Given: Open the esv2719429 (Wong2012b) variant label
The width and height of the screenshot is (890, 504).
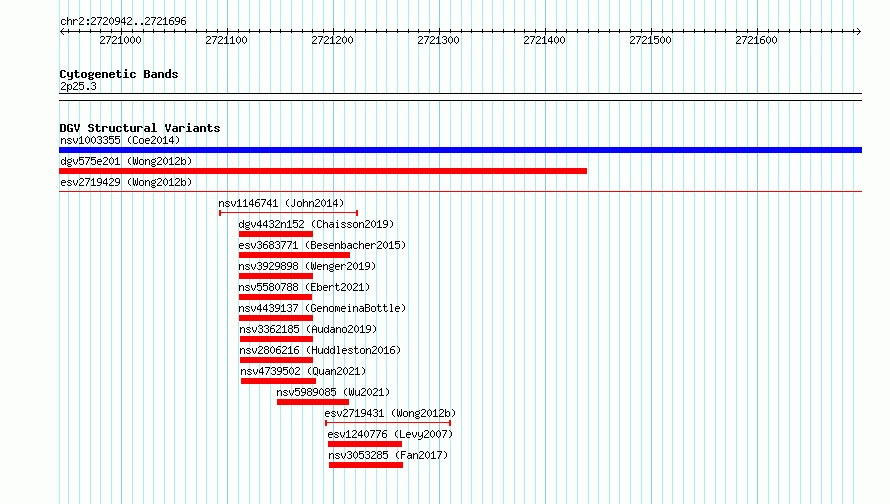Looking at the screenshot, I should coord(126,182).
